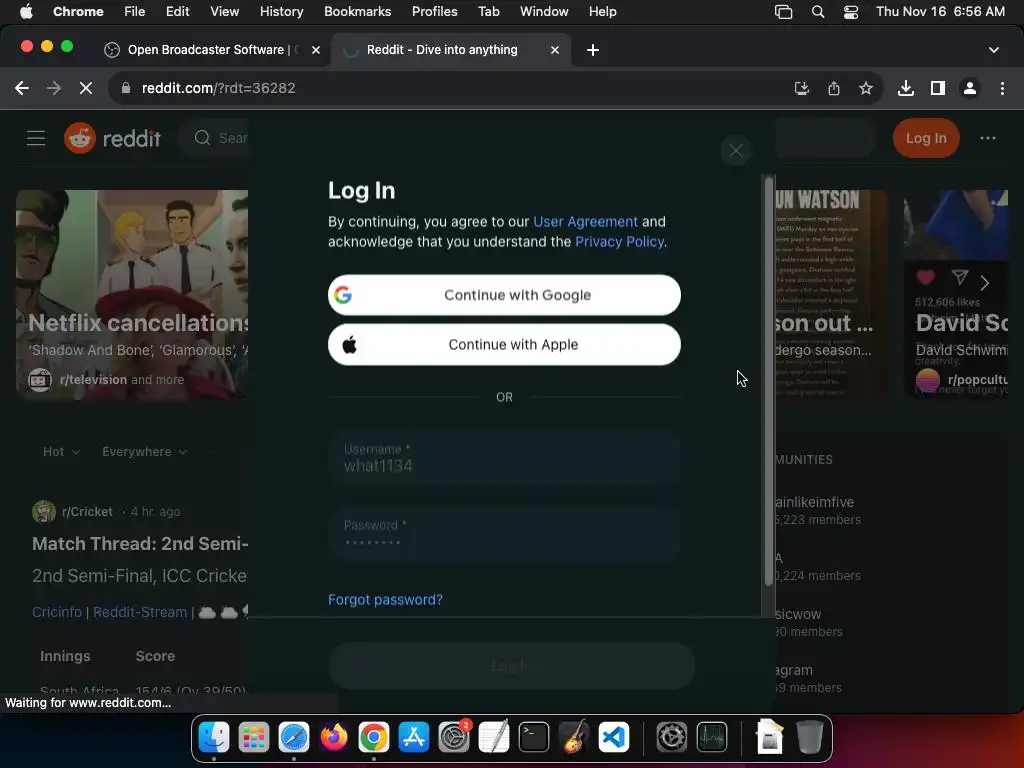Open Chrome downloads

[906, 88]
